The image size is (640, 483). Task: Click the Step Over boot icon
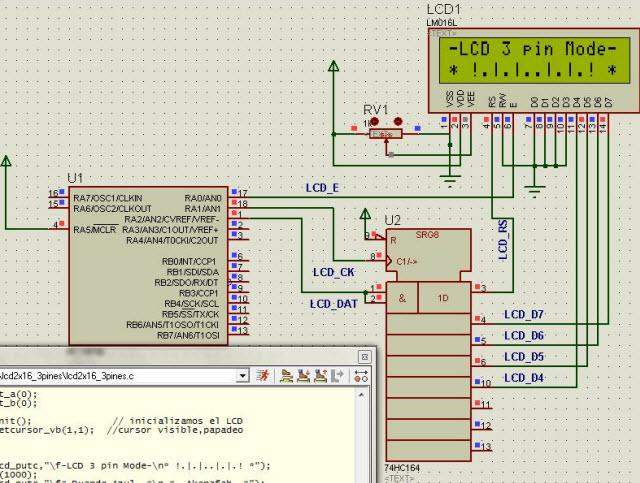pyautogui.click(x=287, y=376)
